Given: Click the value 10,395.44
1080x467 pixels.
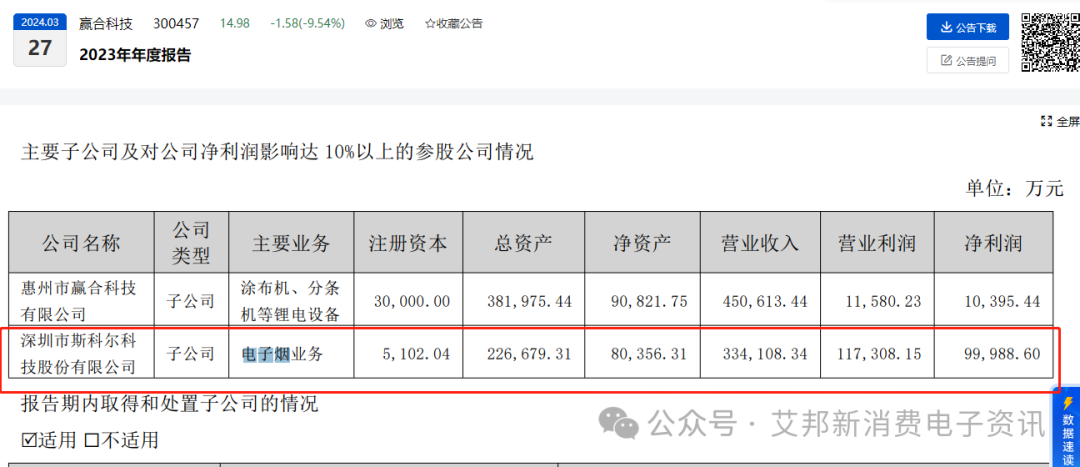Looking at the screenshot, I should [1001, 301].
